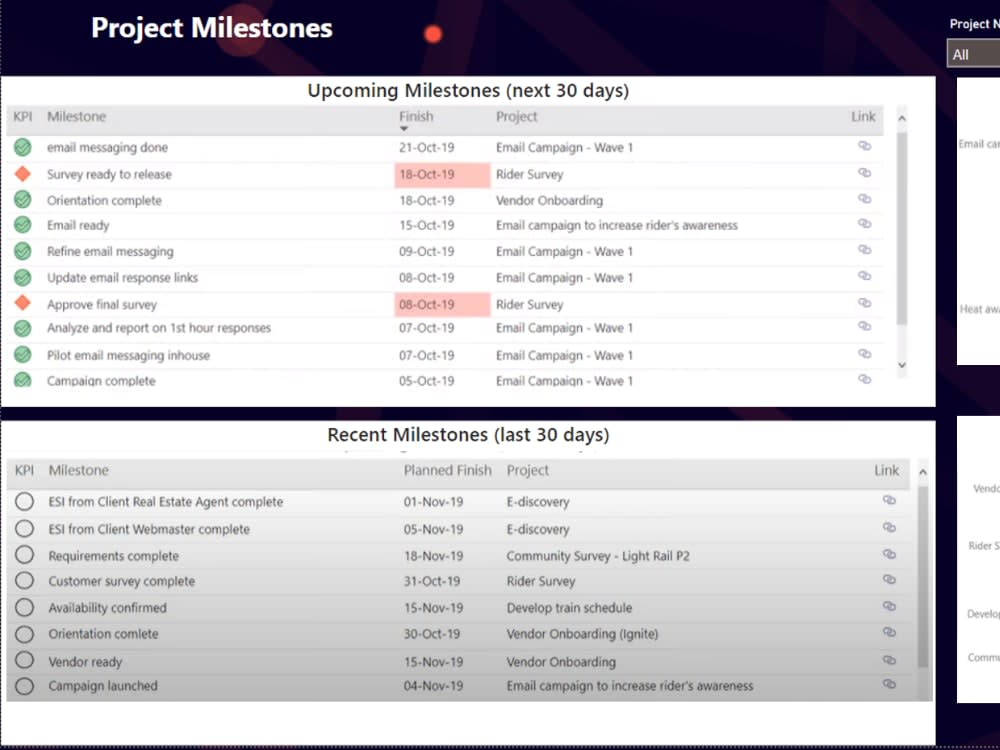
Task: Select 'ESI from Client Webmaster complete' milestone
Action: coord(149,529)
